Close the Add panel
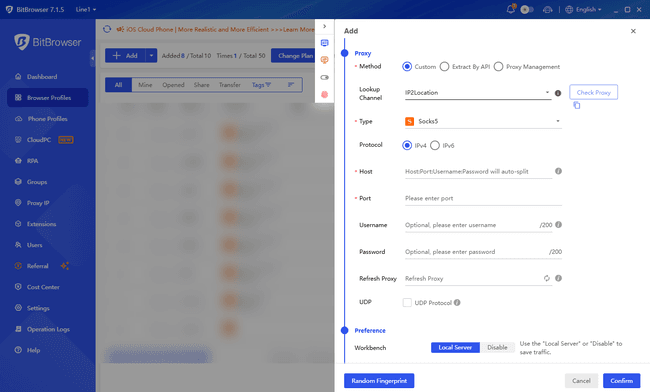Screen dimensions: 650x392 tap(633, 31)
